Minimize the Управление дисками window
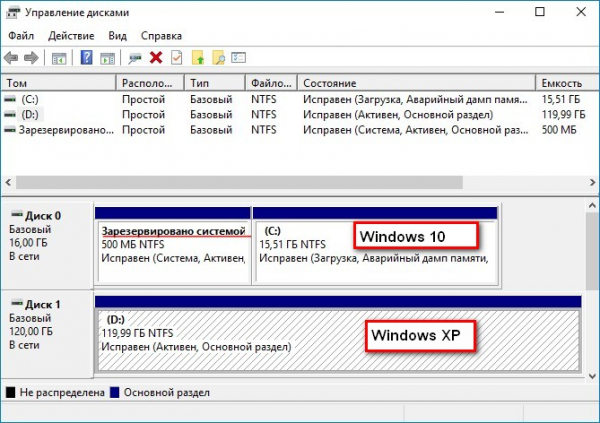Image resolution: width=600 pixels, height=423 pixels. [499, 12]
